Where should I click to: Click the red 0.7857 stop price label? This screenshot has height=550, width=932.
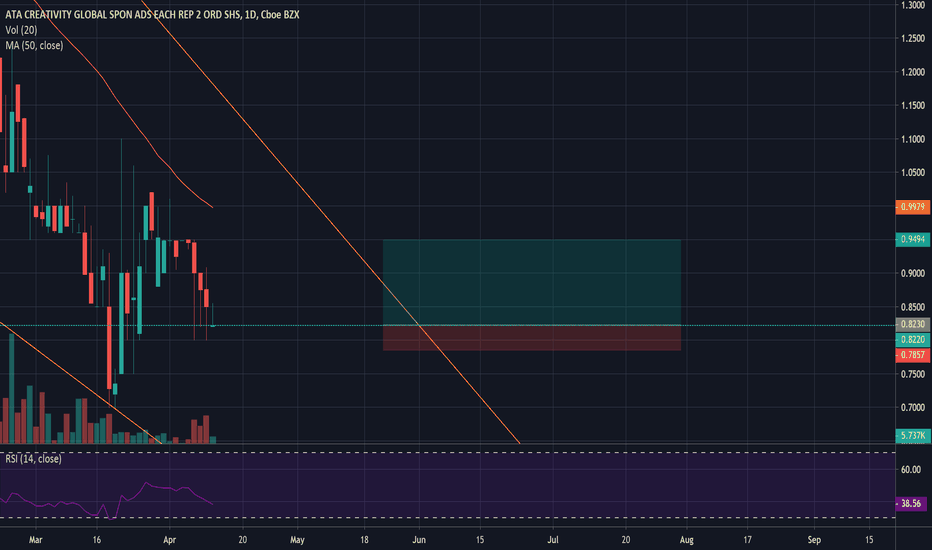(x=912, y=355)
